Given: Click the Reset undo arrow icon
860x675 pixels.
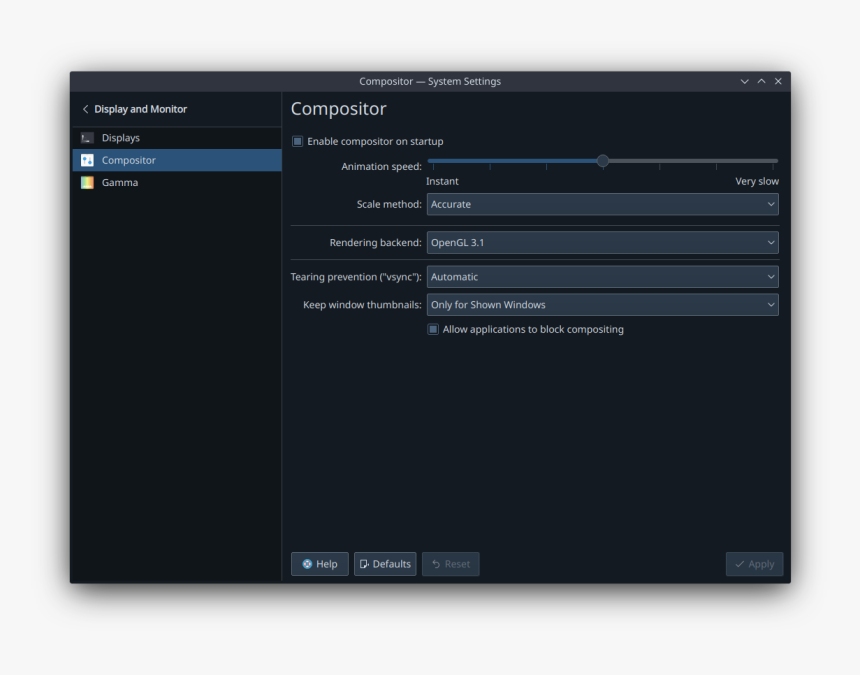Looking at the screenshot, I should coord(436,564).
